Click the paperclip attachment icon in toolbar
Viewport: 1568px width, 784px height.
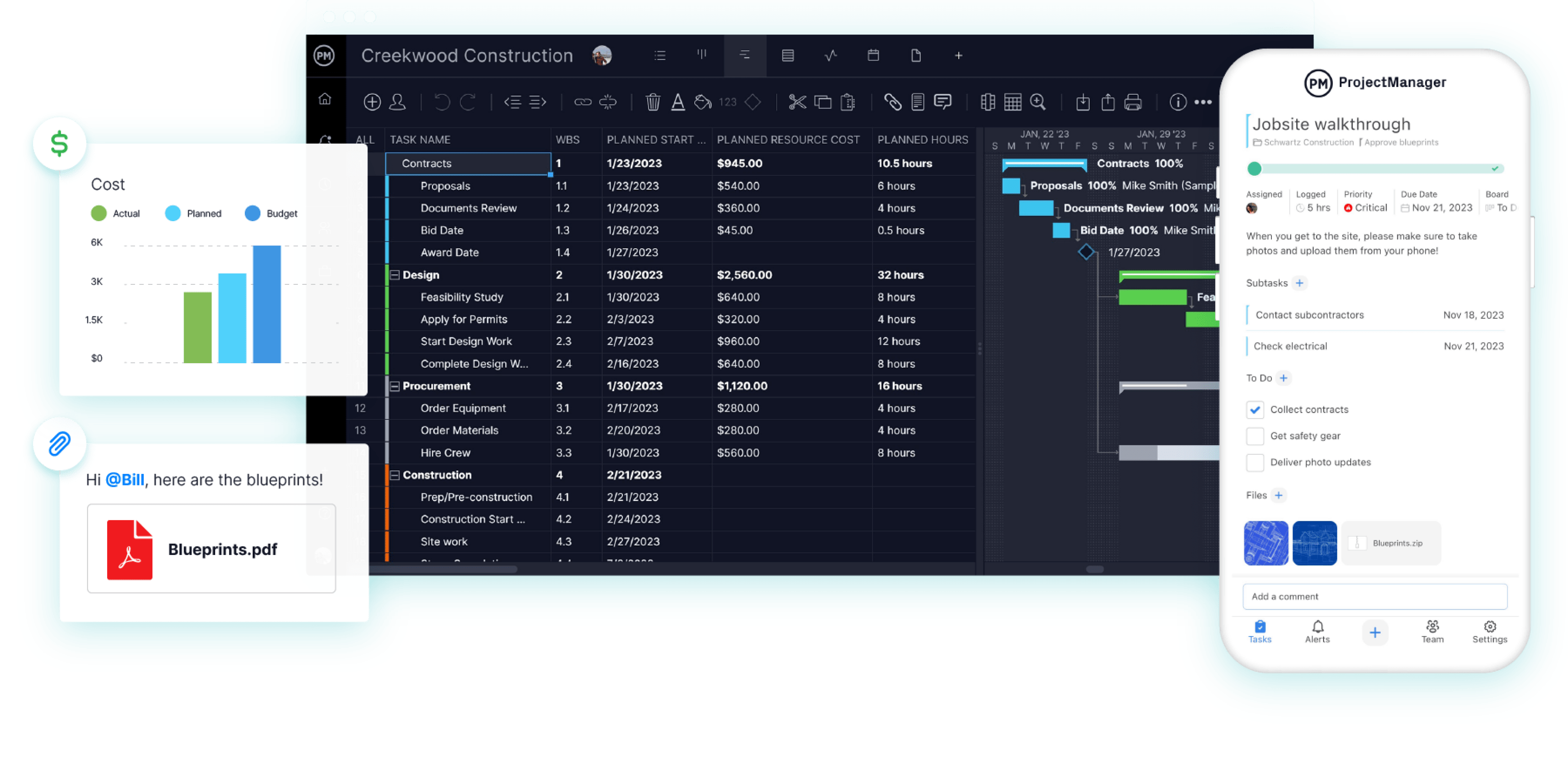click(892, 102)
